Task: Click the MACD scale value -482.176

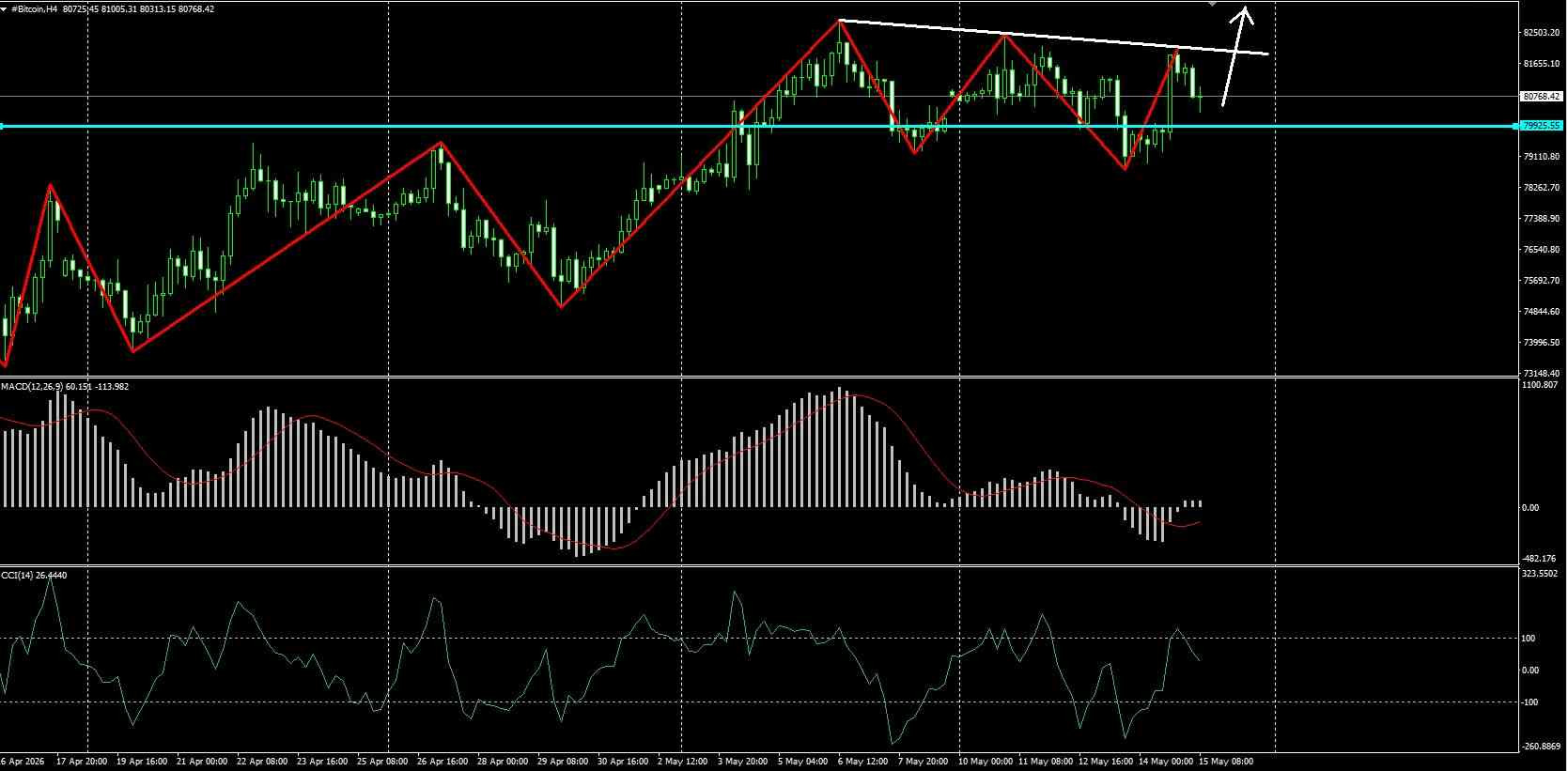Action: tap(1539, 559)
